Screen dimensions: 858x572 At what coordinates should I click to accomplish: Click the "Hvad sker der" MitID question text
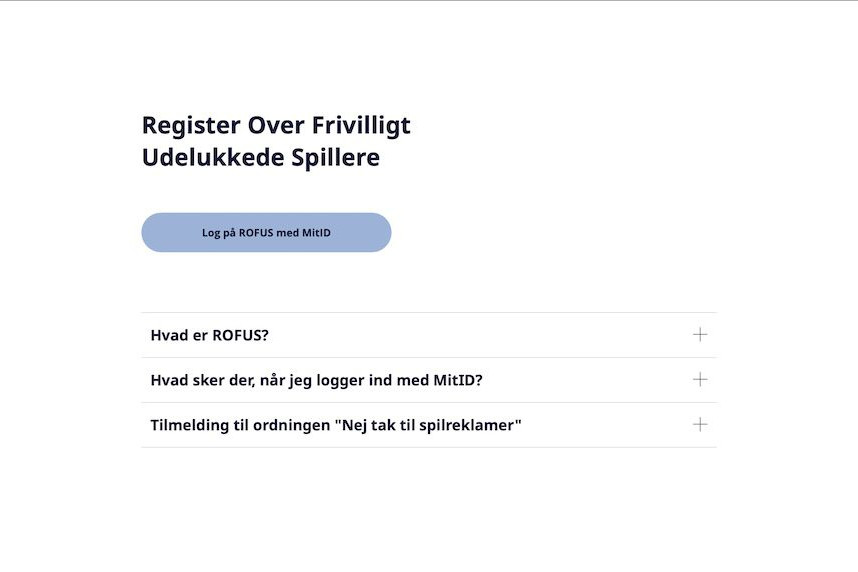[316, 380]
